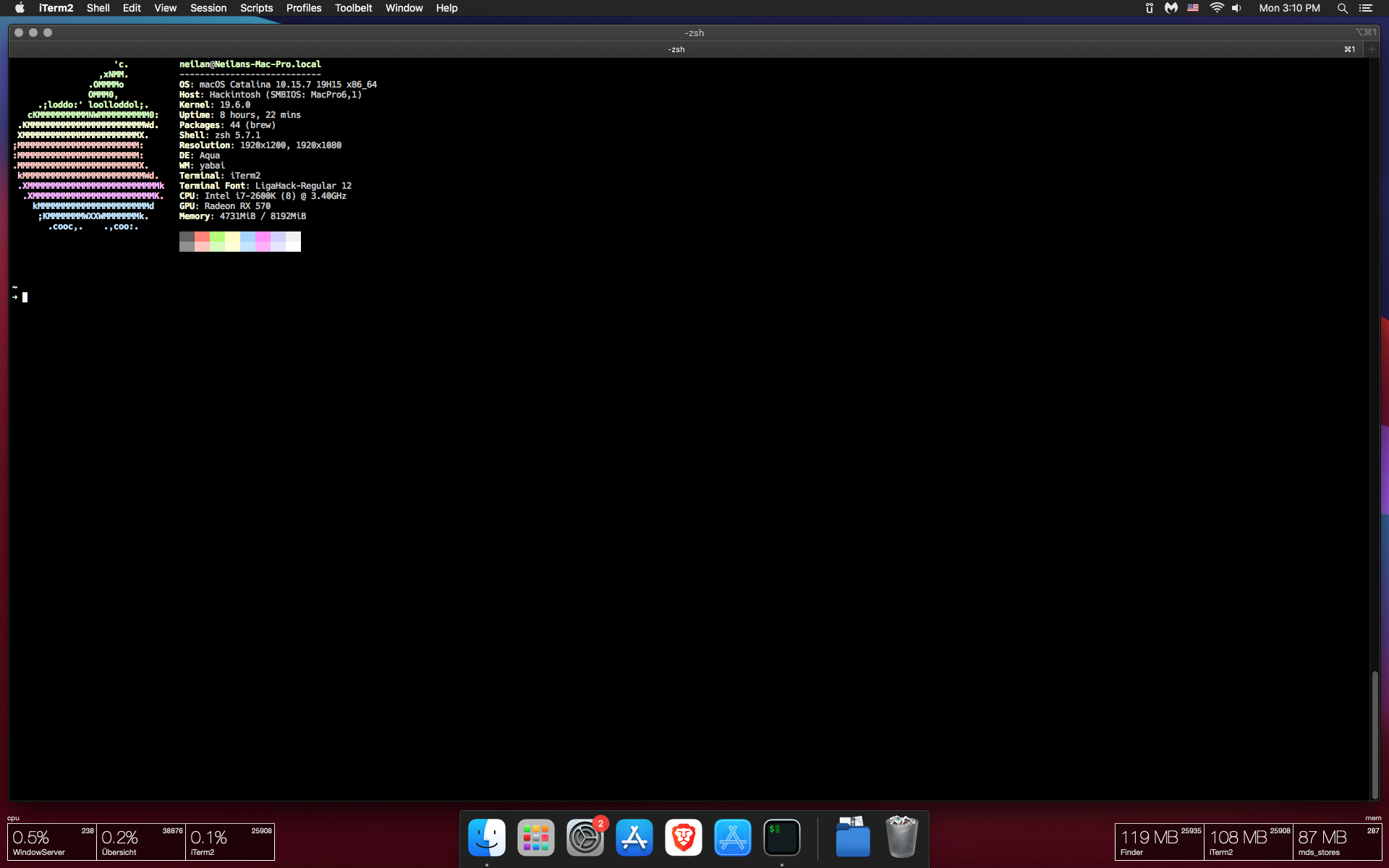Create a new tab with the + button

1372,49
